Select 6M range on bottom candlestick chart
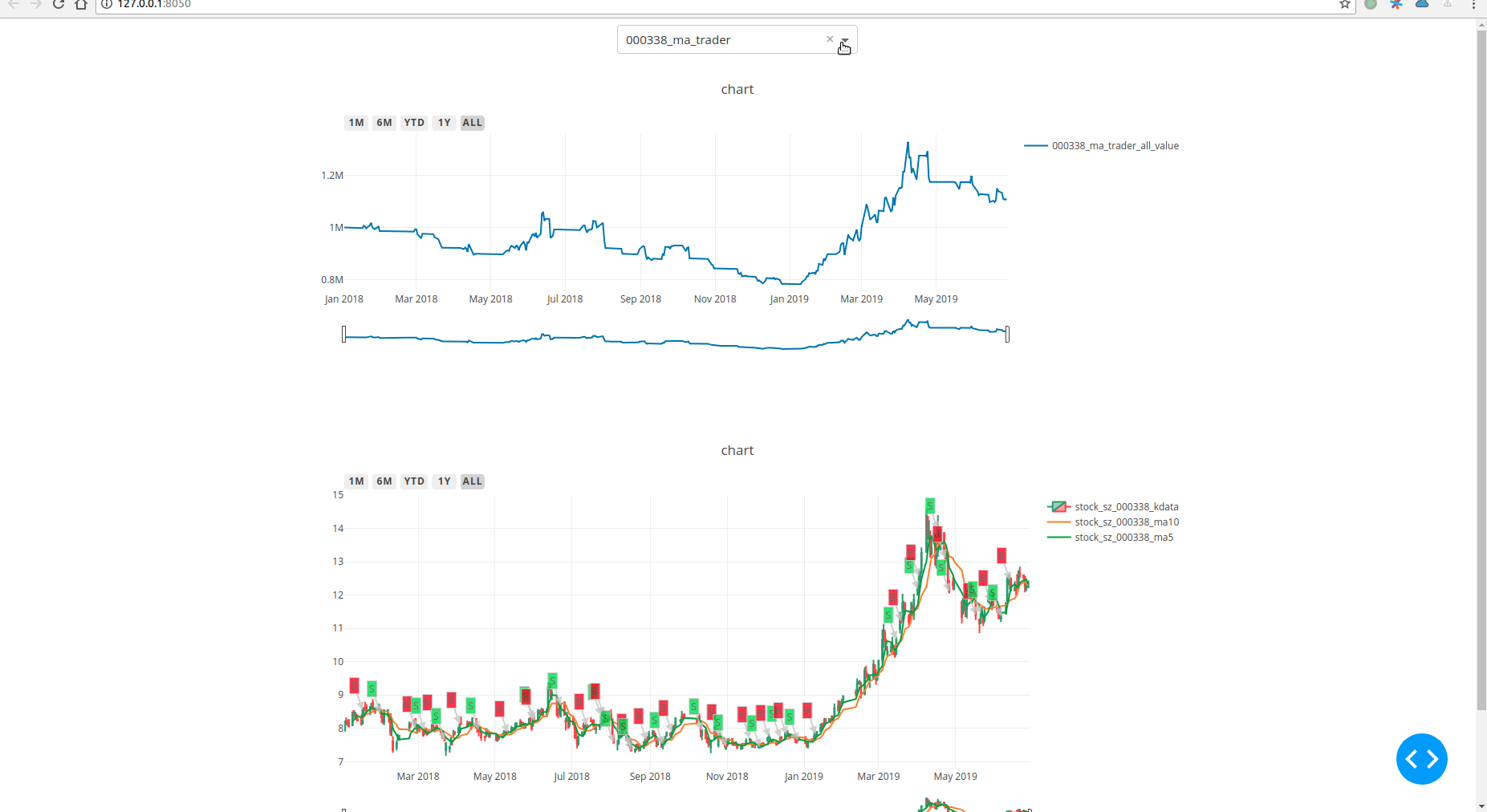1487x812 pixels. point(384,481)
